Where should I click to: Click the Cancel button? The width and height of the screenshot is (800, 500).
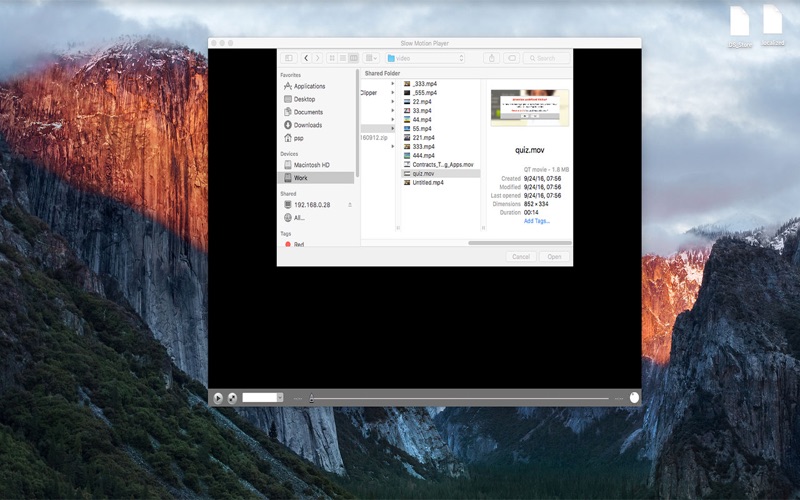click(x=521, y=257)
